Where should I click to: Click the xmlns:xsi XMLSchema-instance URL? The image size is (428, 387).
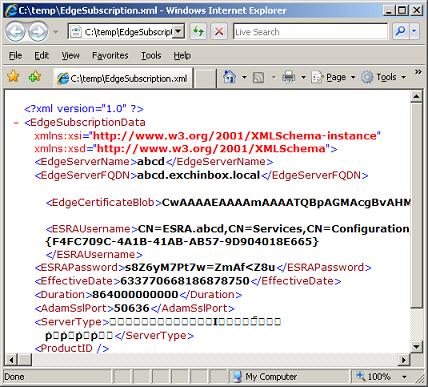[x=235, y=136]
